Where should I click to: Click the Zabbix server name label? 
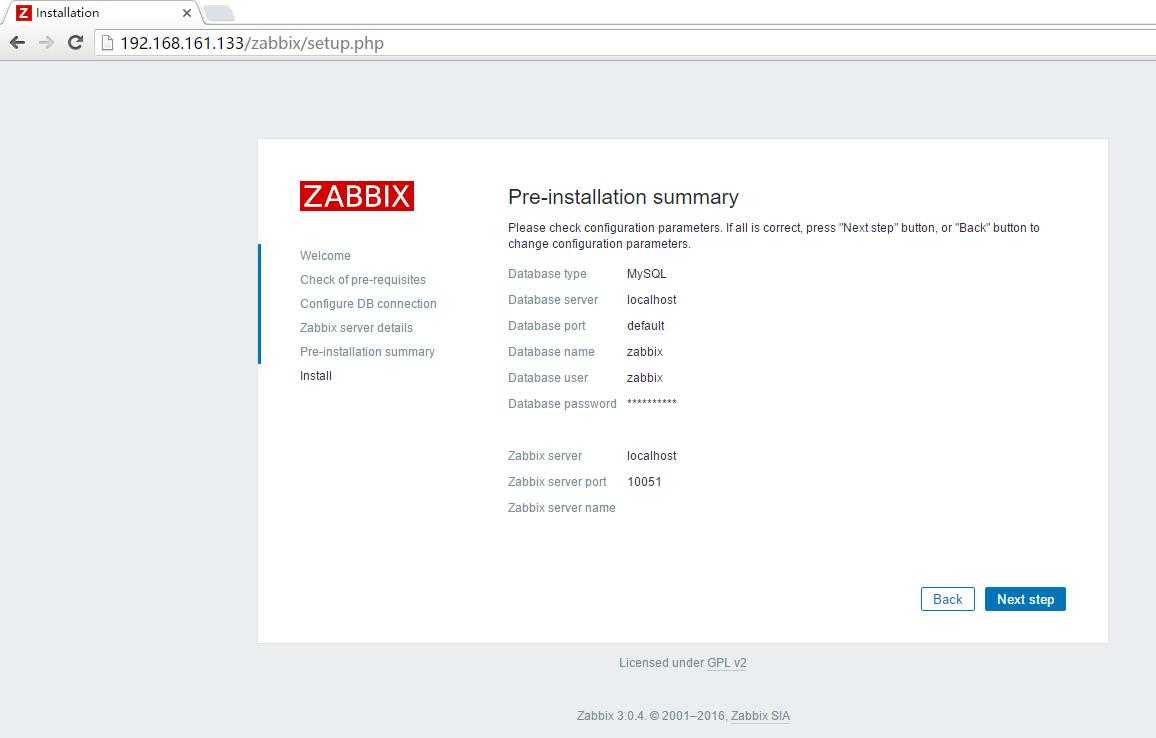pyautogui.click(x=562, y=508)
